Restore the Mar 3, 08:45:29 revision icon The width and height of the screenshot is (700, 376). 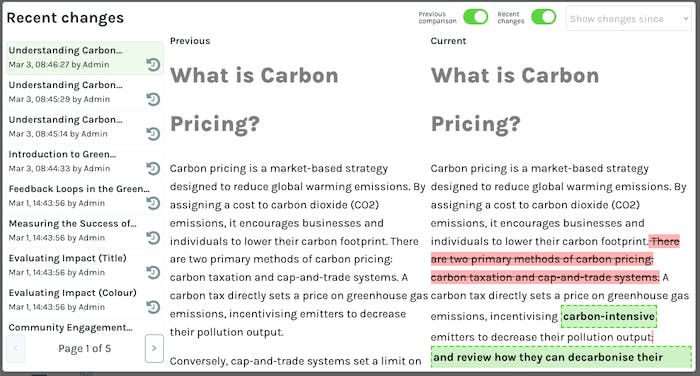[x=153, y=99]
